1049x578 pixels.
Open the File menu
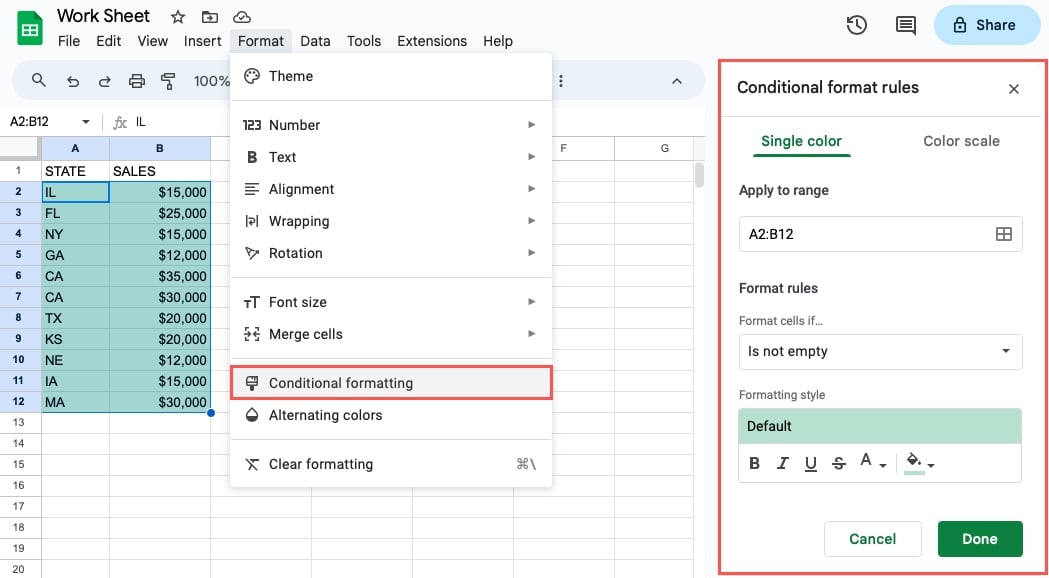pos(69,41)
